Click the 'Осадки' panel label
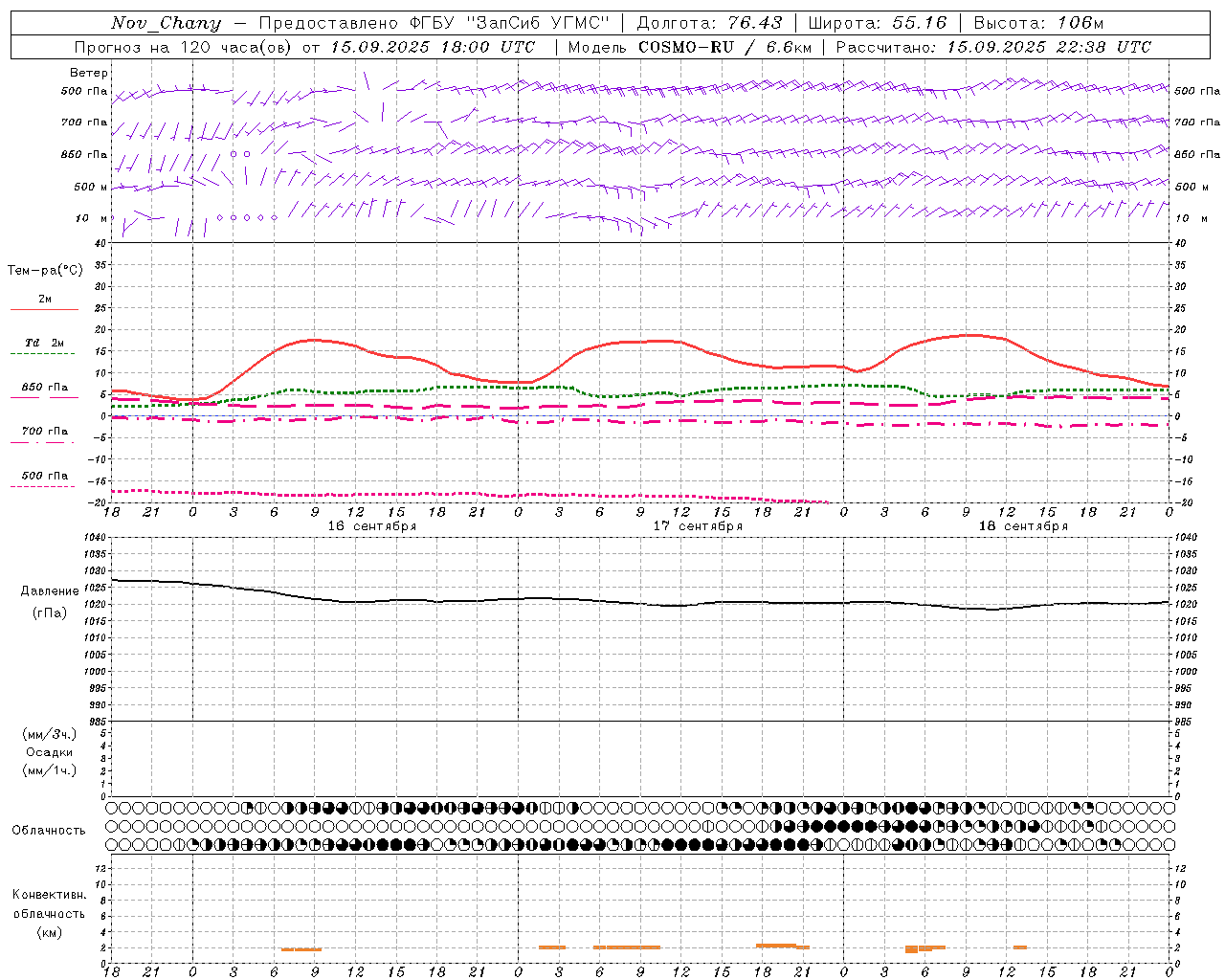This screenshot has width=1225, height=980. pos(50,752)
